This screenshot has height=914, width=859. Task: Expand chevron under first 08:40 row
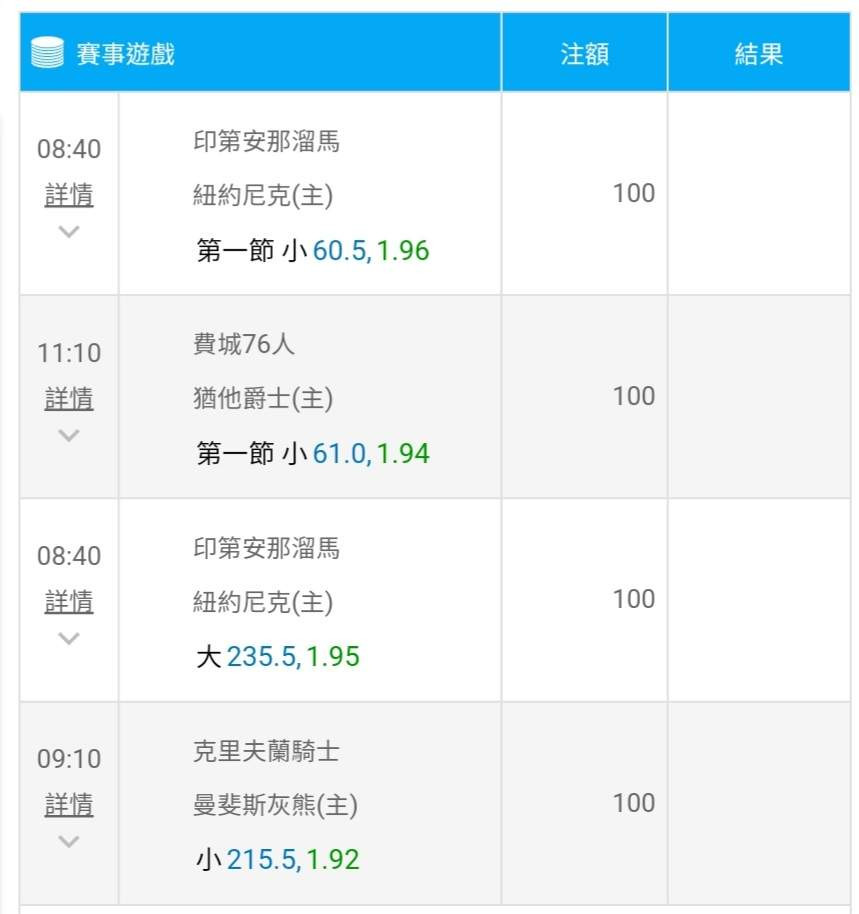click(69, 232)
